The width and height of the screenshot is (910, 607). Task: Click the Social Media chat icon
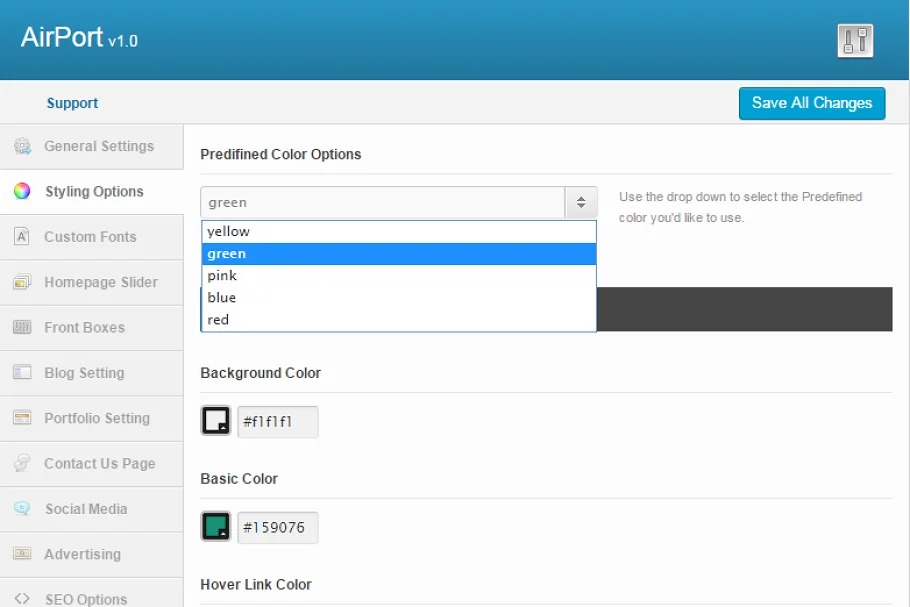click(22, 509)
